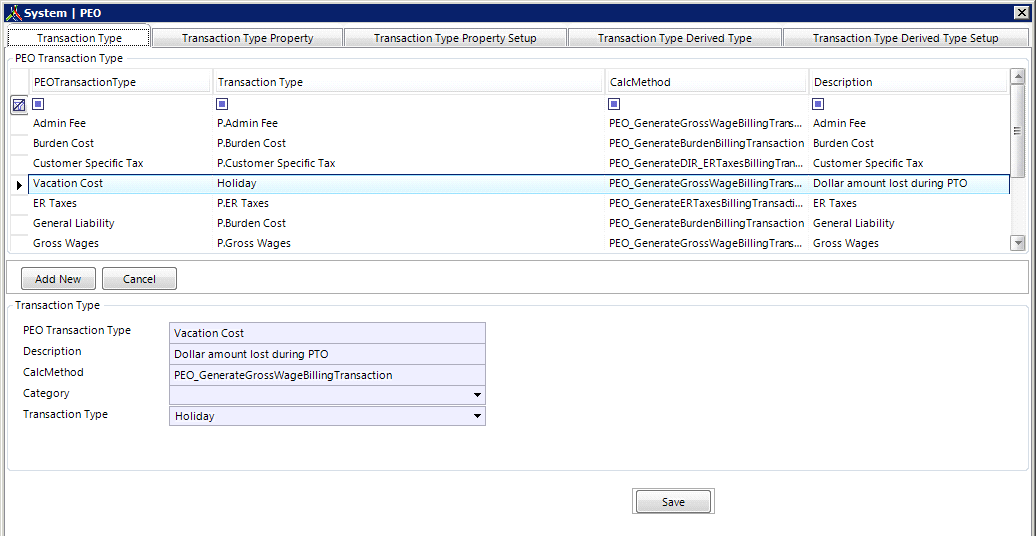Open filter operator icon under CalcMethod column
Viewport: 1036px width, 536px height.
614,104
